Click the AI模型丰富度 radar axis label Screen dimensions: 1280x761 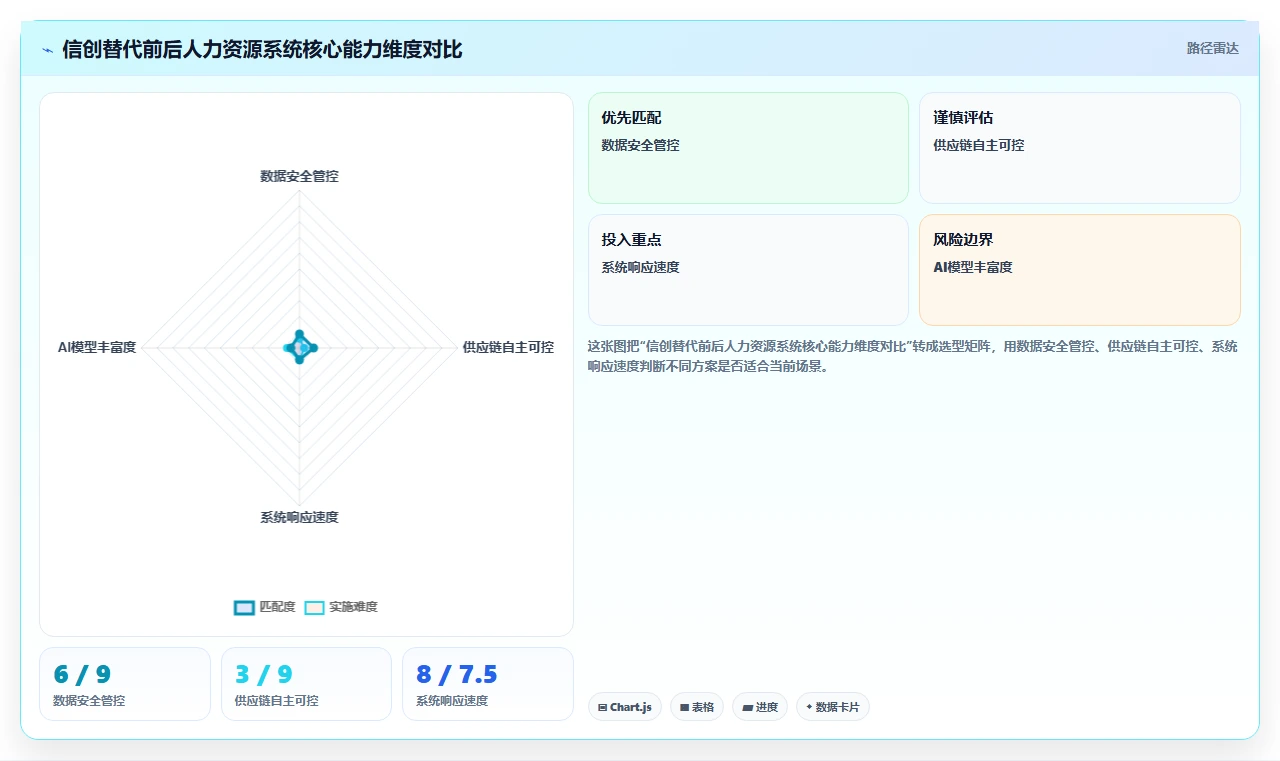click(97, 347)
